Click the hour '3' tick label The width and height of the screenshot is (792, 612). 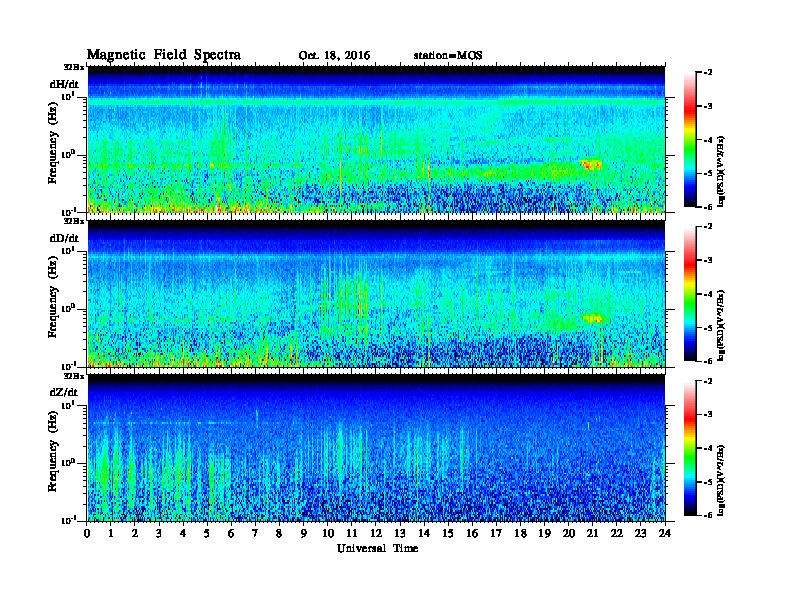click(x=159, y=534)
